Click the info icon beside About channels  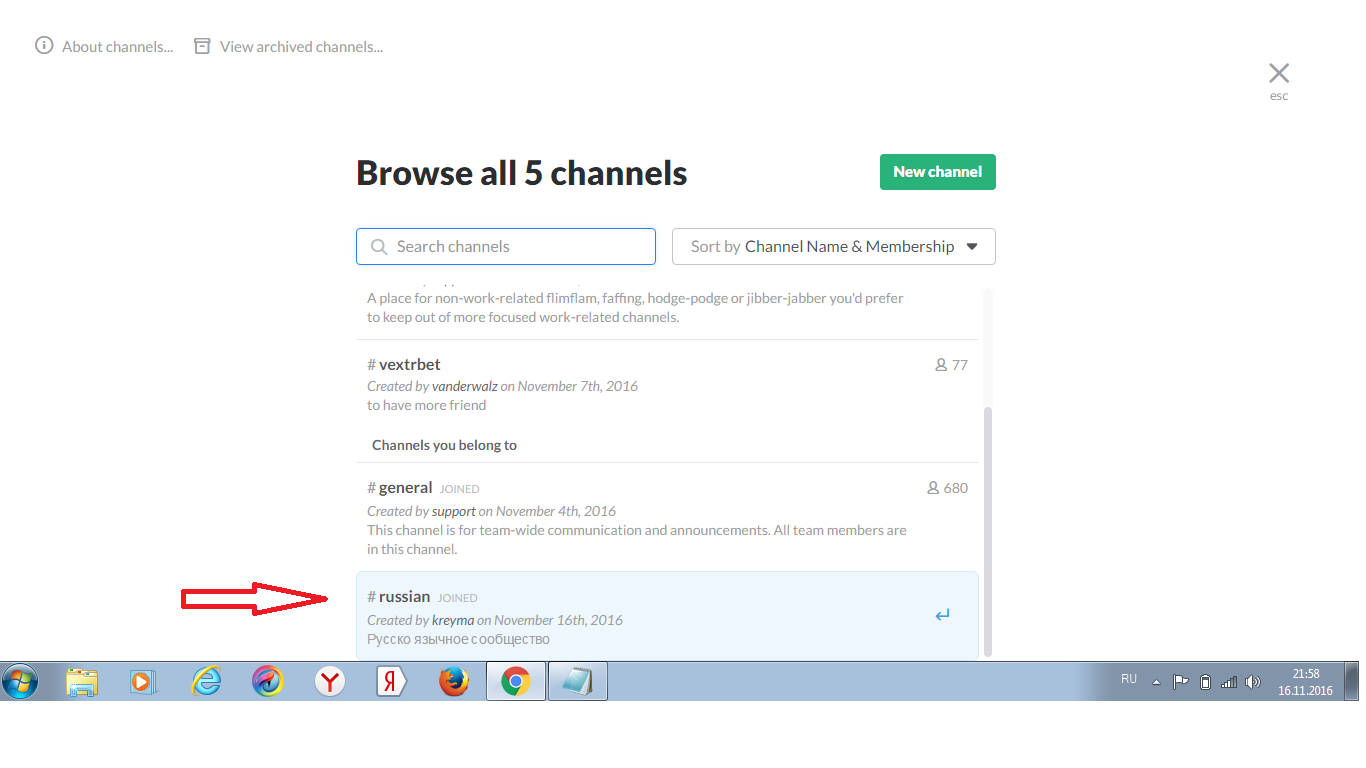point(44,46)
